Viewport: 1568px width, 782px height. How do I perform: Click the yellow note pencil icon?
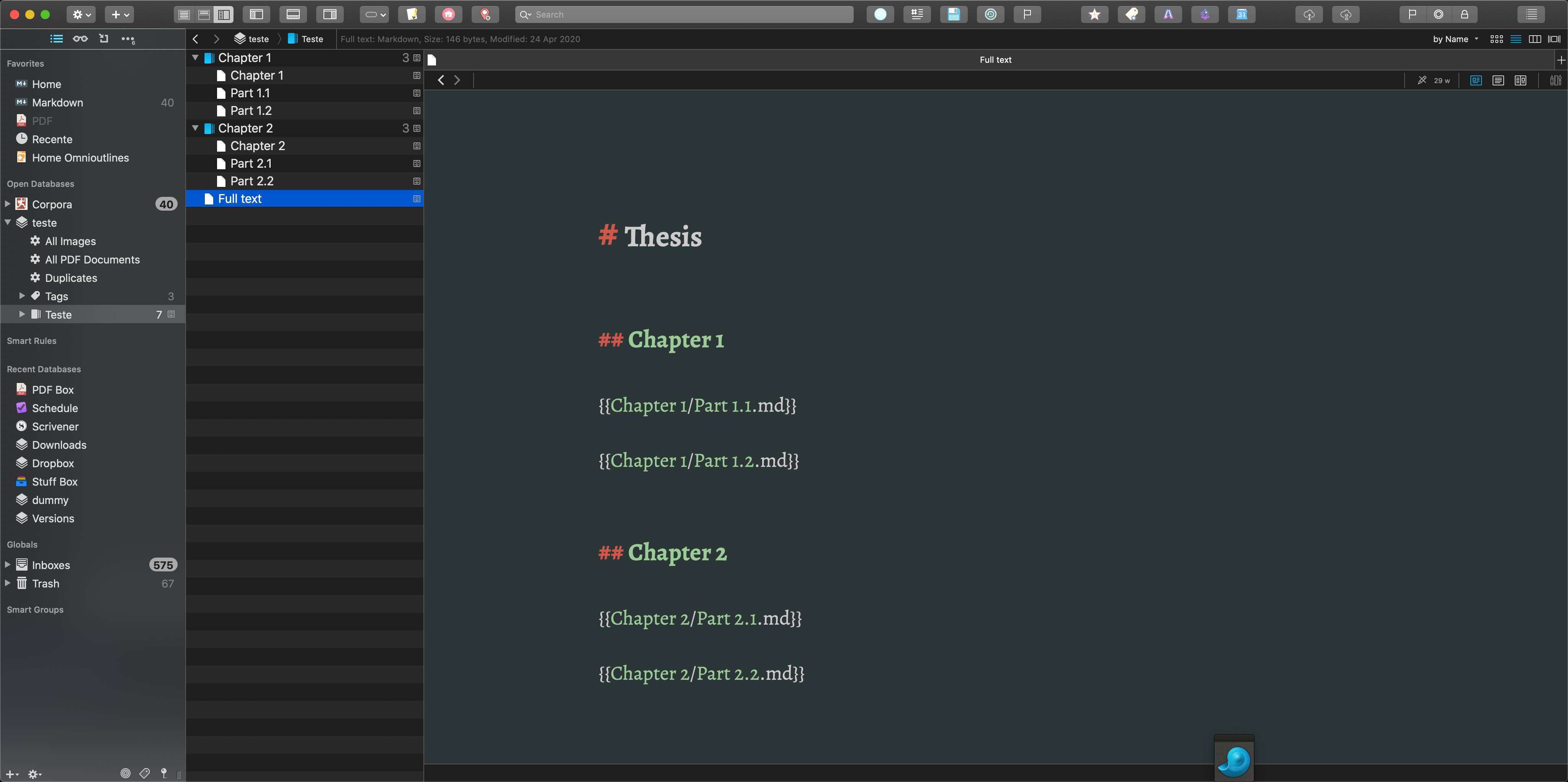[x=412, y=15]
